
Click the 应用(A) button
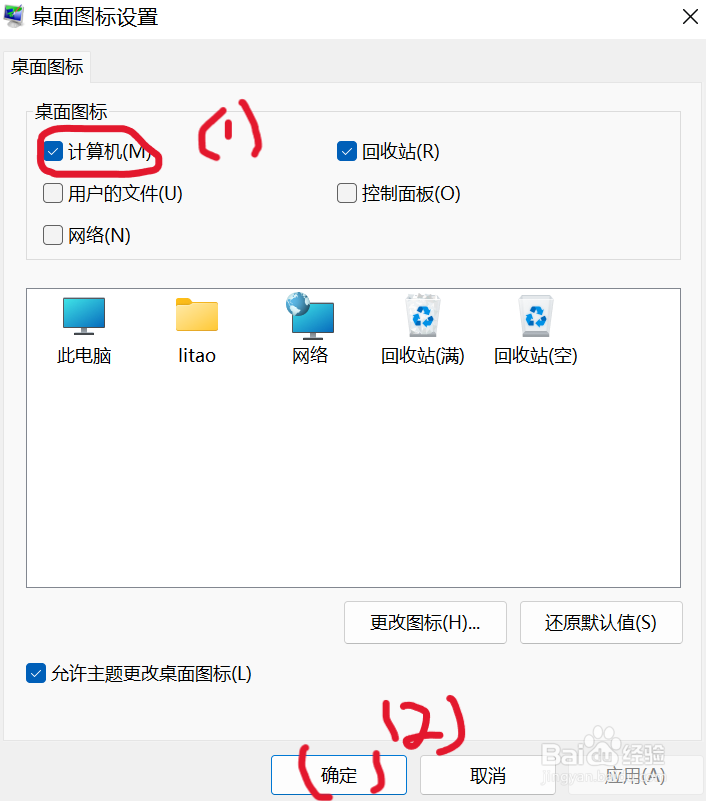(635, 775)
